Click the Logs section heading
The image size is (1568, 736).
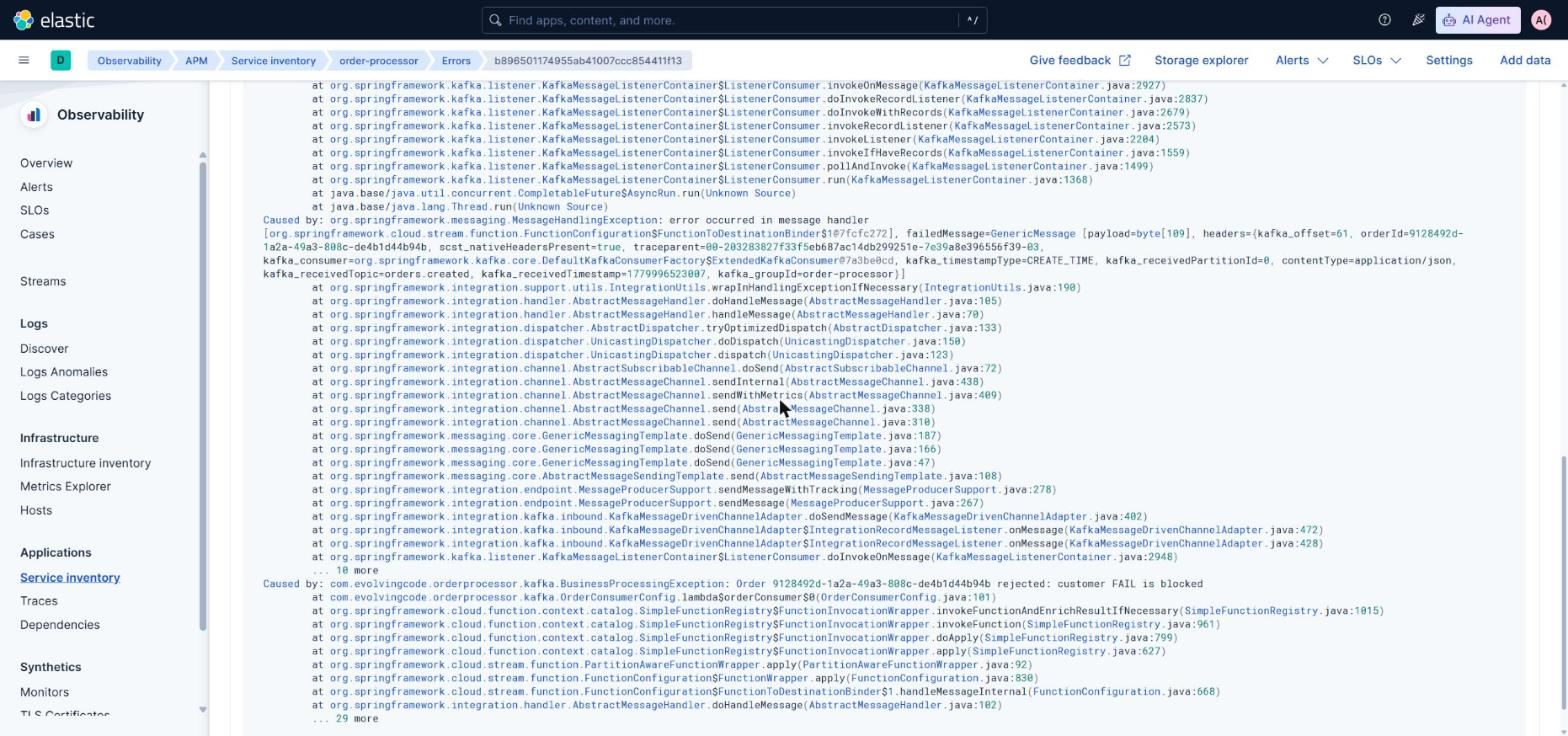[x=34, y=324]
